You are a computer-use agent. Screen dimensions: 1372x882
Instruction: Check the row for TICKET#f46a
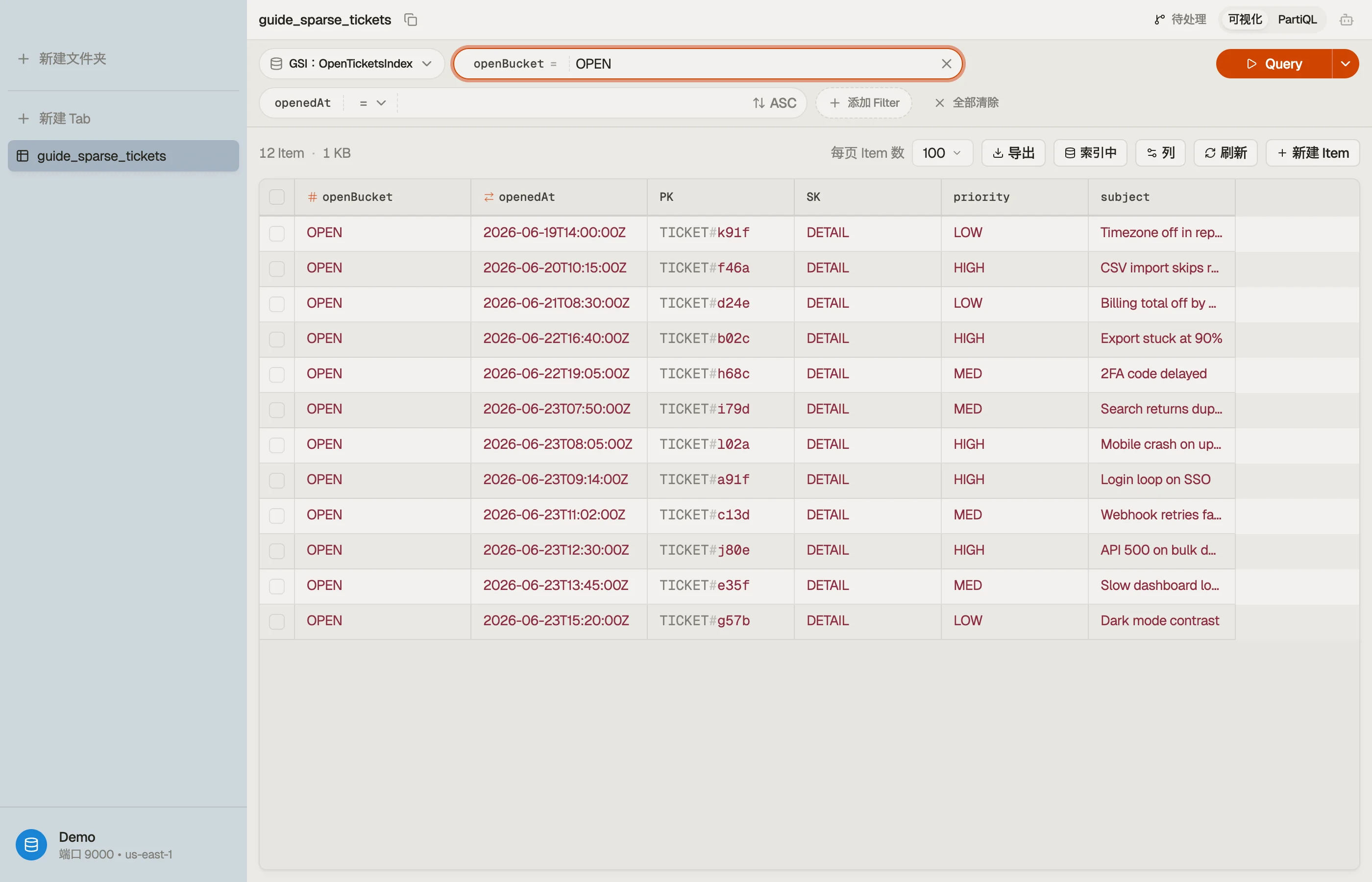(x=276, y=269)
